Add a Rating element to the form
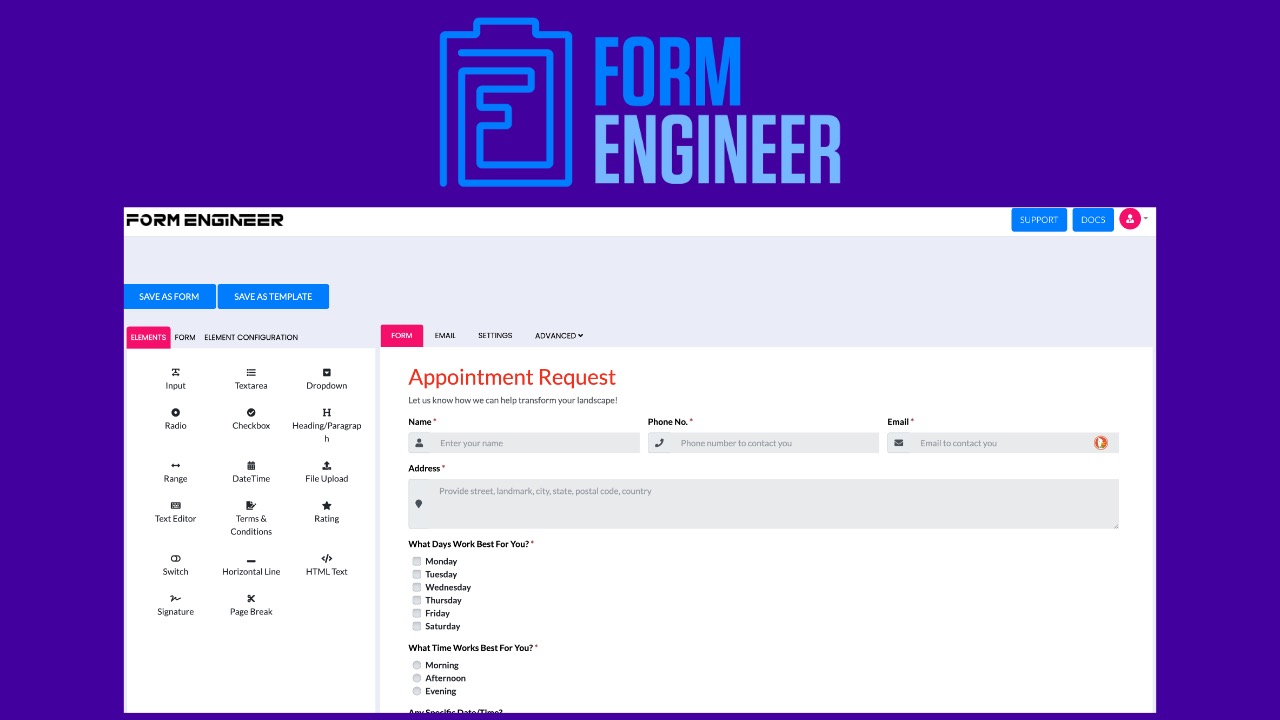This screenshot has height=720, width=1280. pyautogui.click(x=326, y=511)
